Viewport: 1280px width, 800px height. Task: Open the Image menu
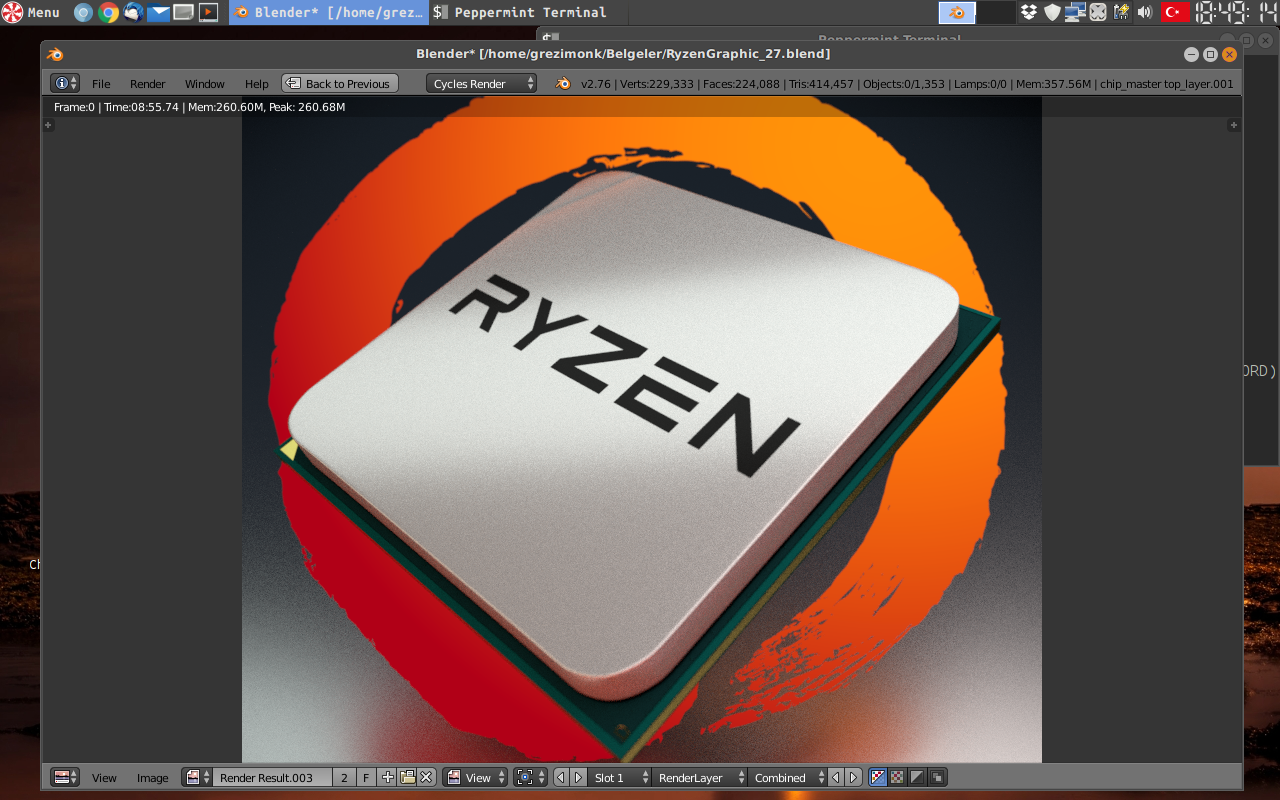pos(153,777)
